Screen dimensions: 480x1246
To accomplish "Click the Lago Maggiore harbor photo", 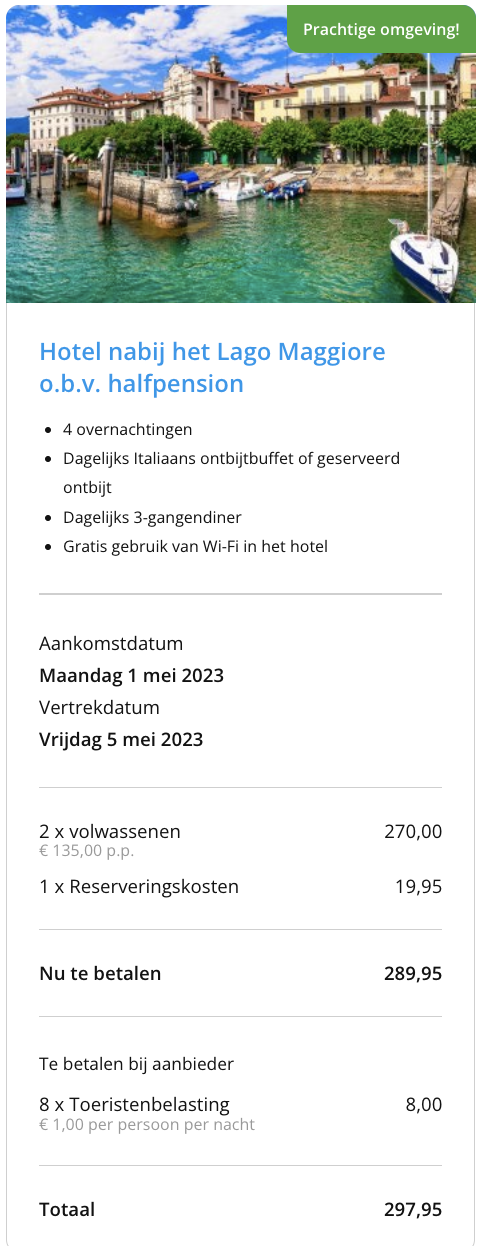I will click(240, 154).
